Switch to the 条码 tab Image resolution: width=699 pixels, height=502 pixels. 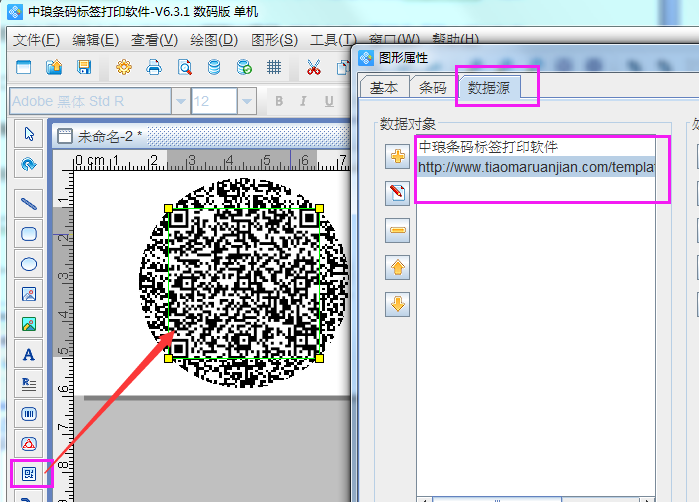tap(433, 87)
